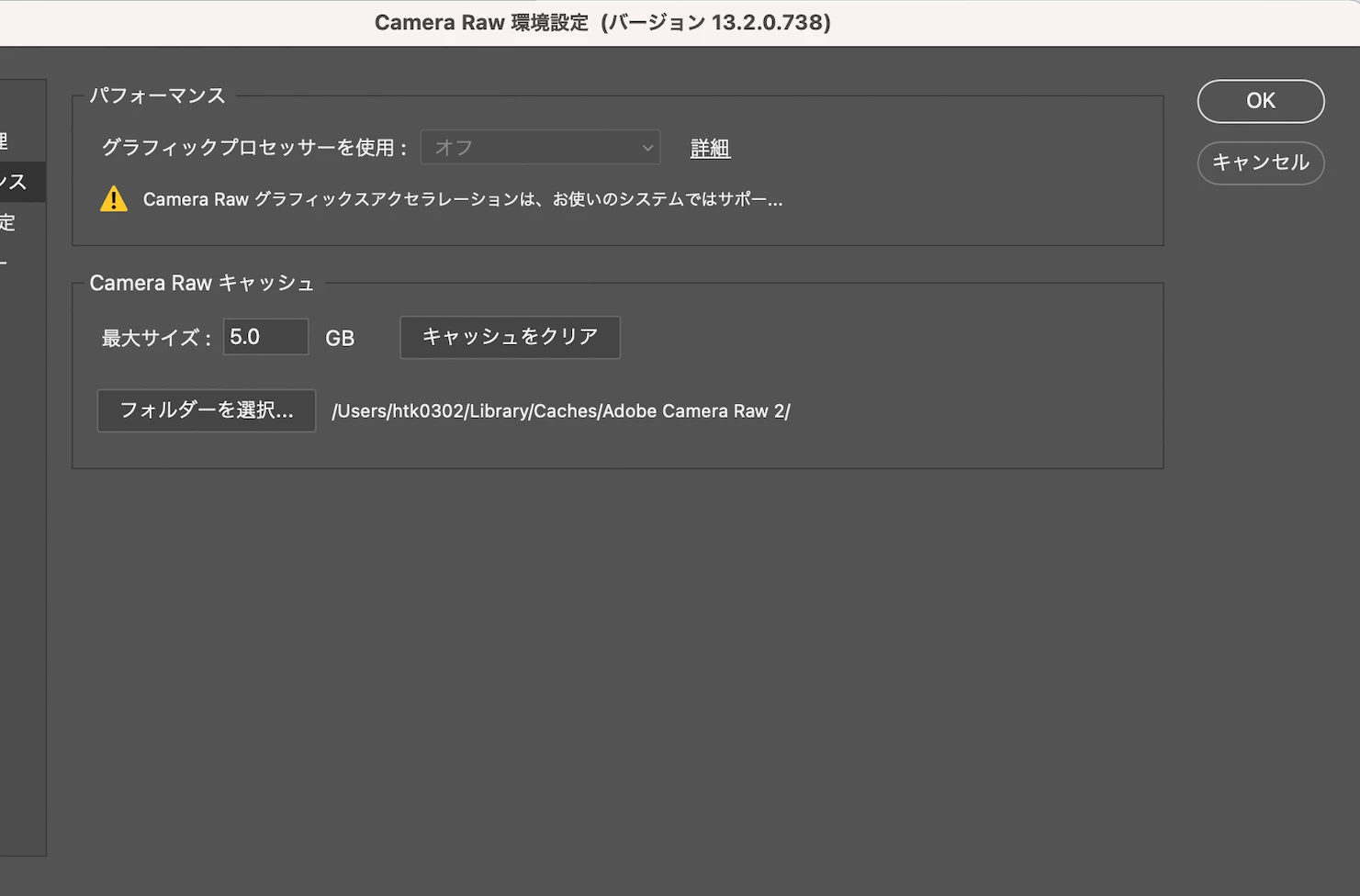
Task: Click the Camera Raw キャッシュ section title
Action: [x=202, y=283]
